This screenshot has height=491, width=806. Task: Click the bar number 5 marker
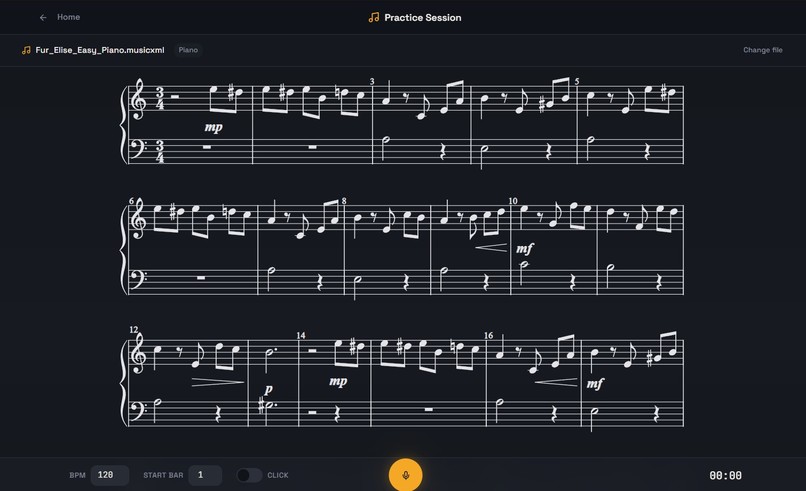pyautogui.click(x=577, y=81)
